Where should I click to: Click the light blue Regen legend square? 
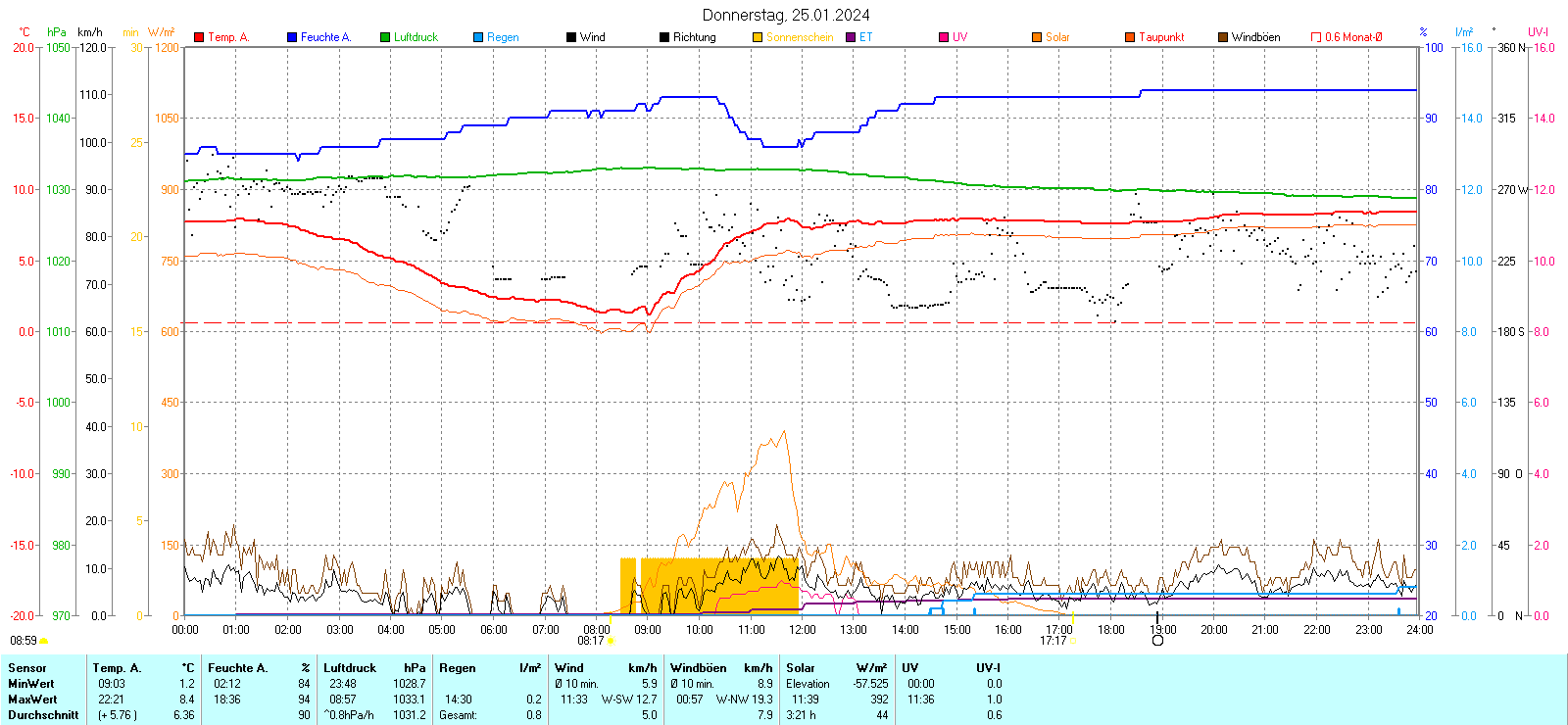tap(478, 37)
